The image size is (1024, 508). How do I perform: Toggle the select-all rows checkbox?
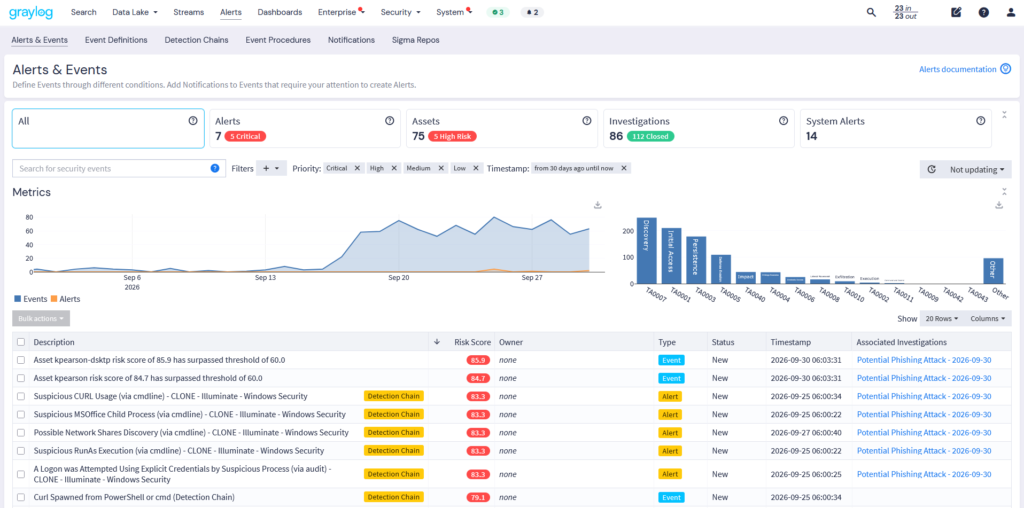coord(22,342)
